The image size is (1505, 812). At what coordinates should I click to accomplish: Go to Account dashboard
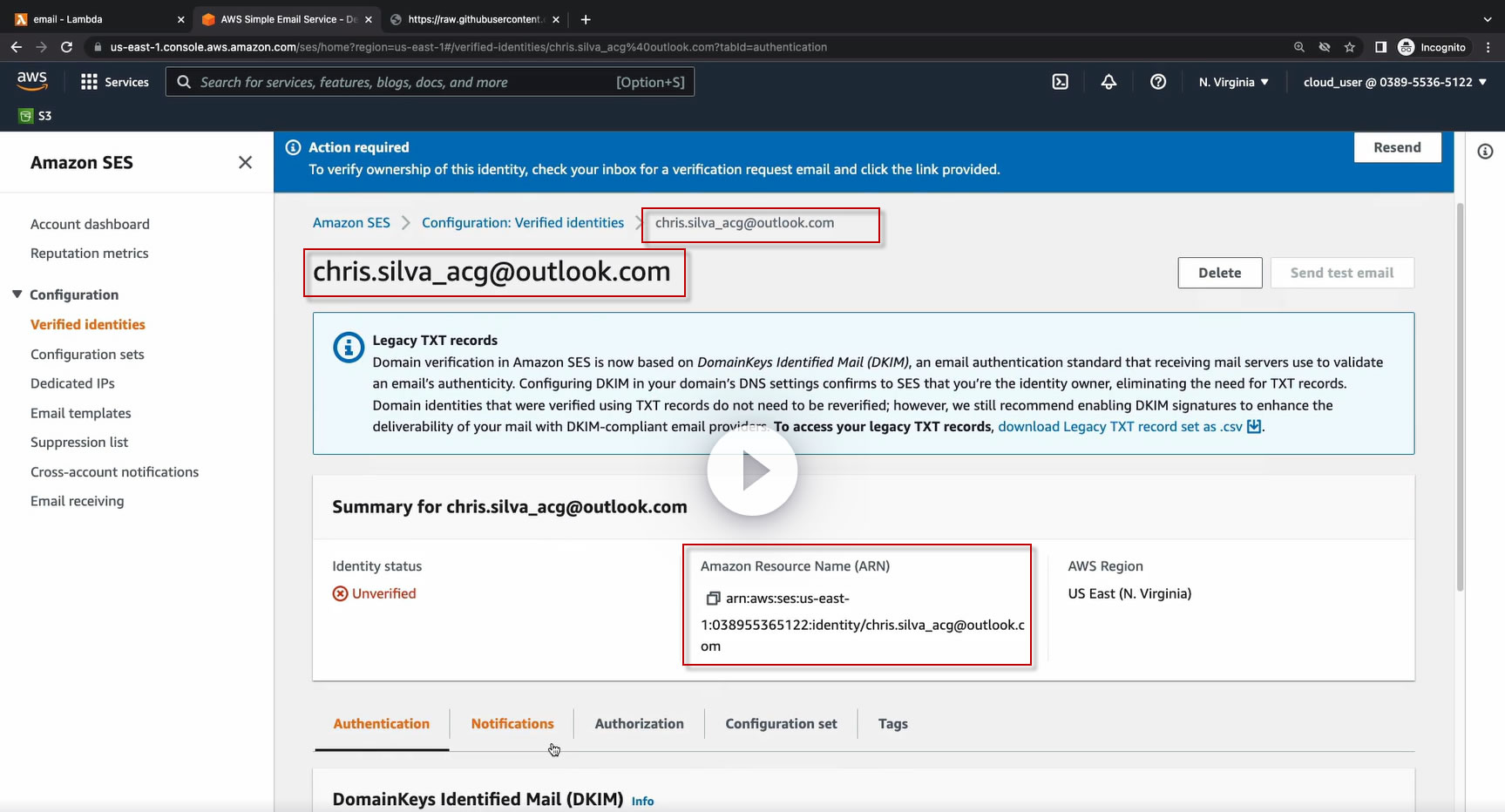point(90,224)
